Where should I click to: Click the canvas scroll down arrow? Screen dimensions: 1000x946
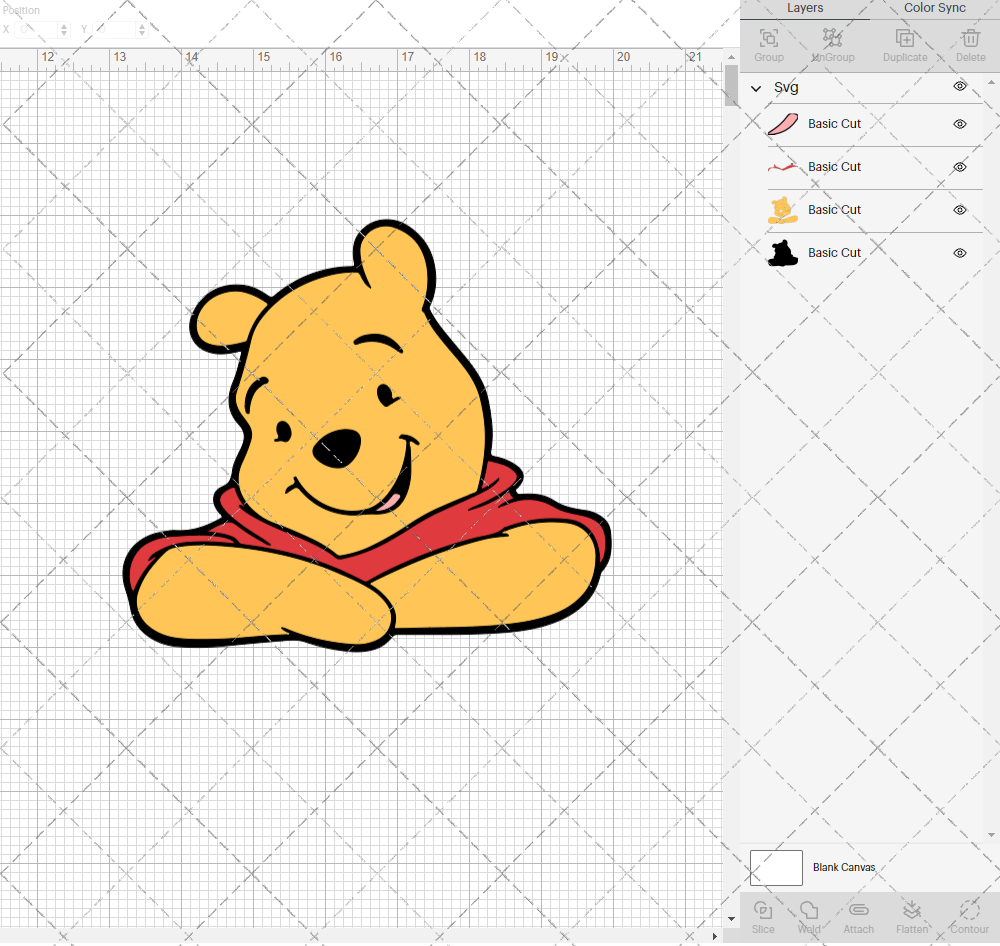[732, 919]
